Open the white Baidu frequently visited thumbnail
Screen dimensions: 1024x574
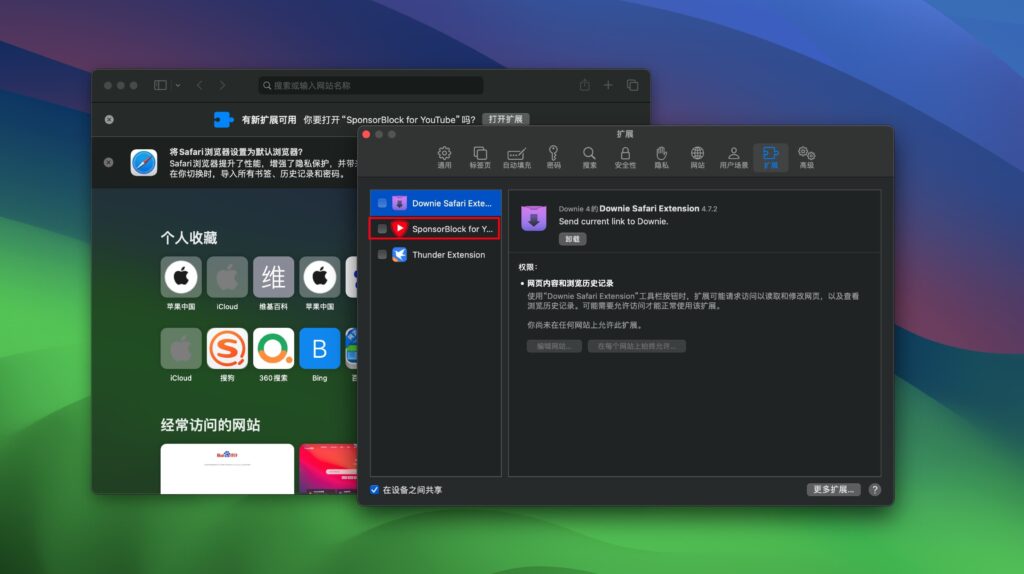pyautogui.click(x=227, y=469)
